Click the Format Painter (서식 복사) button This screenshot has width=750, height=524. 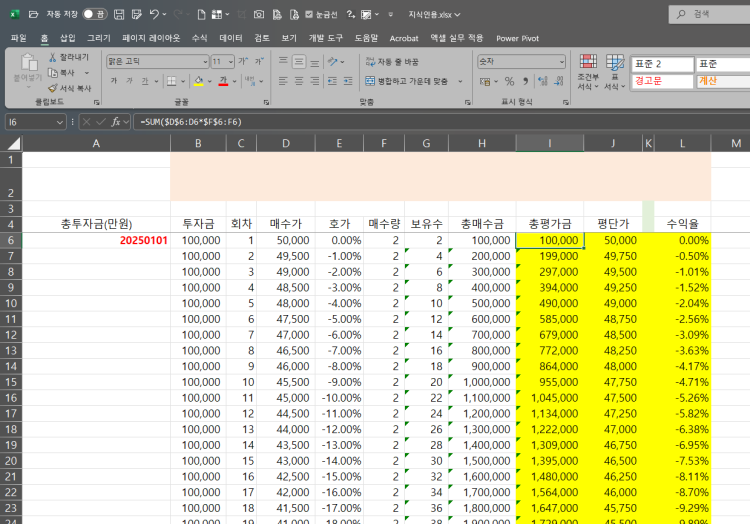[68, 88]
